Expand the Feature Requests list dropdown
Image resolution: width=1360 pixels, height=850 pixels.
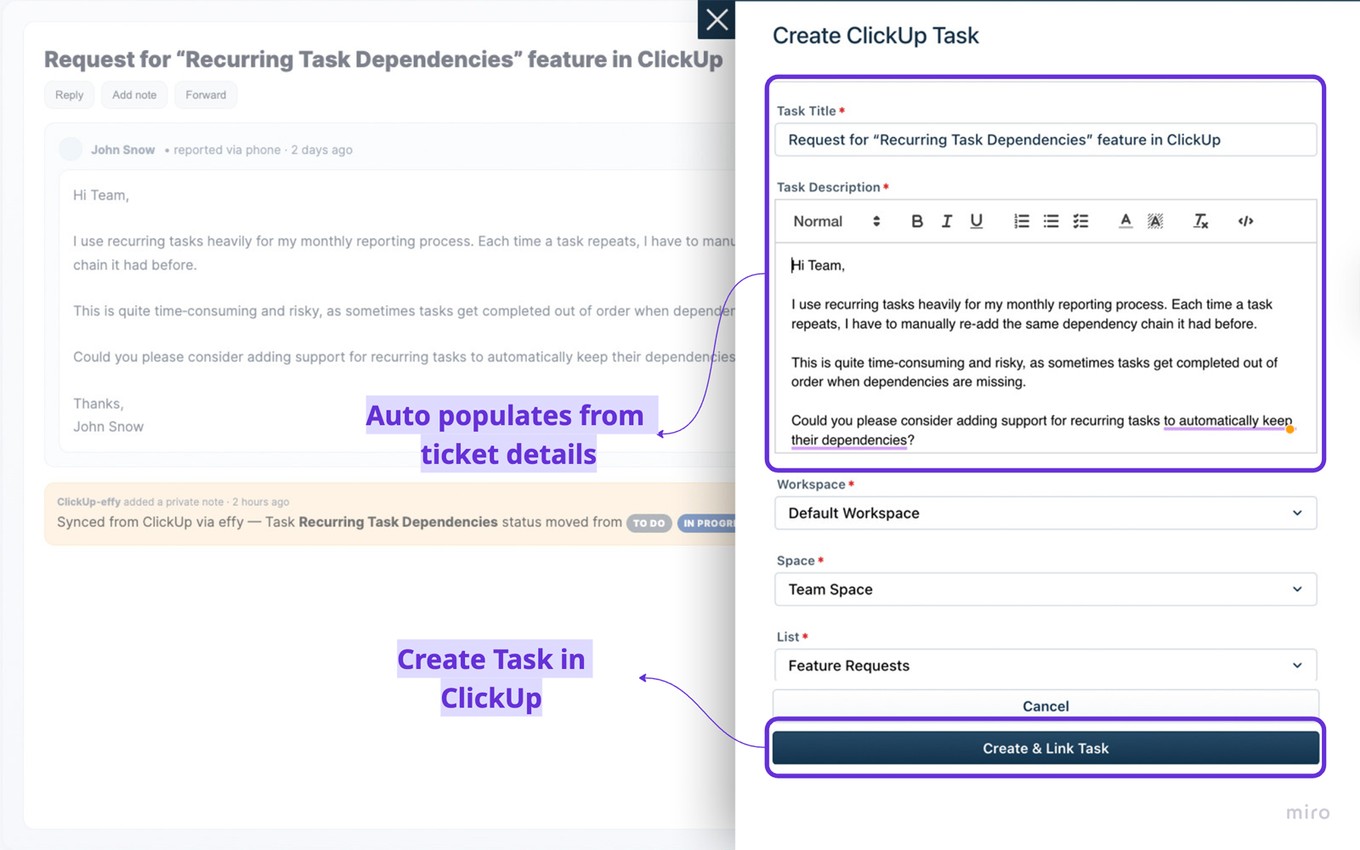pyautogui.click(x=1045, y=665)
